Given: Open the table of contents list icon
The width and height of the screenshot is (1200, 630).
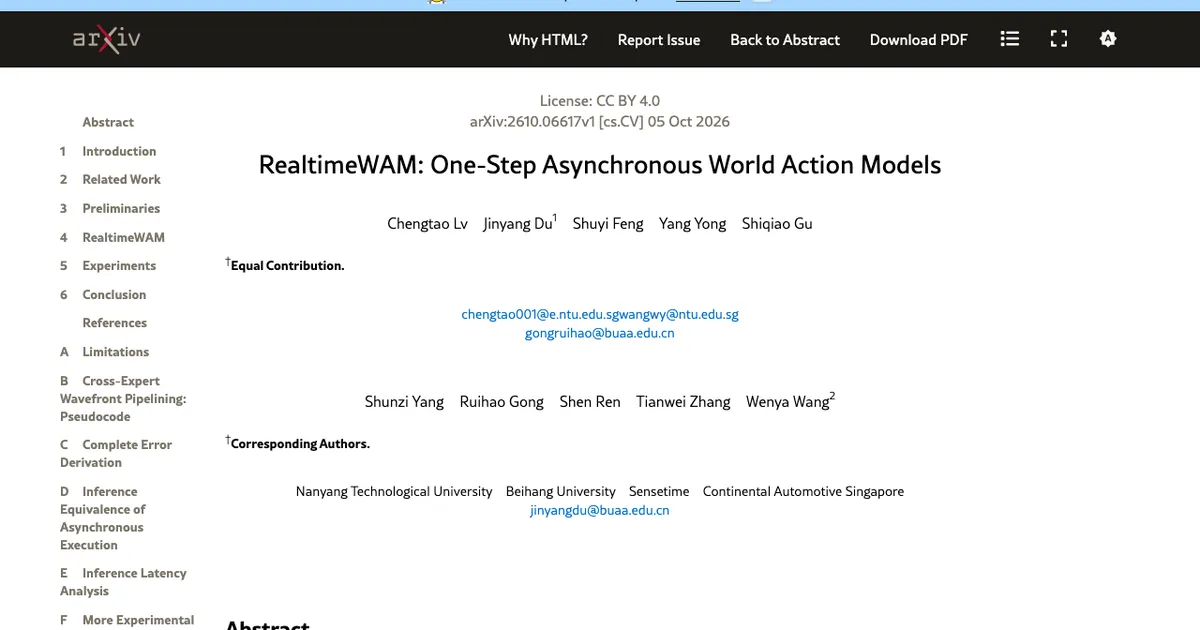Looking at the screenshot, I should [1010, 39].
